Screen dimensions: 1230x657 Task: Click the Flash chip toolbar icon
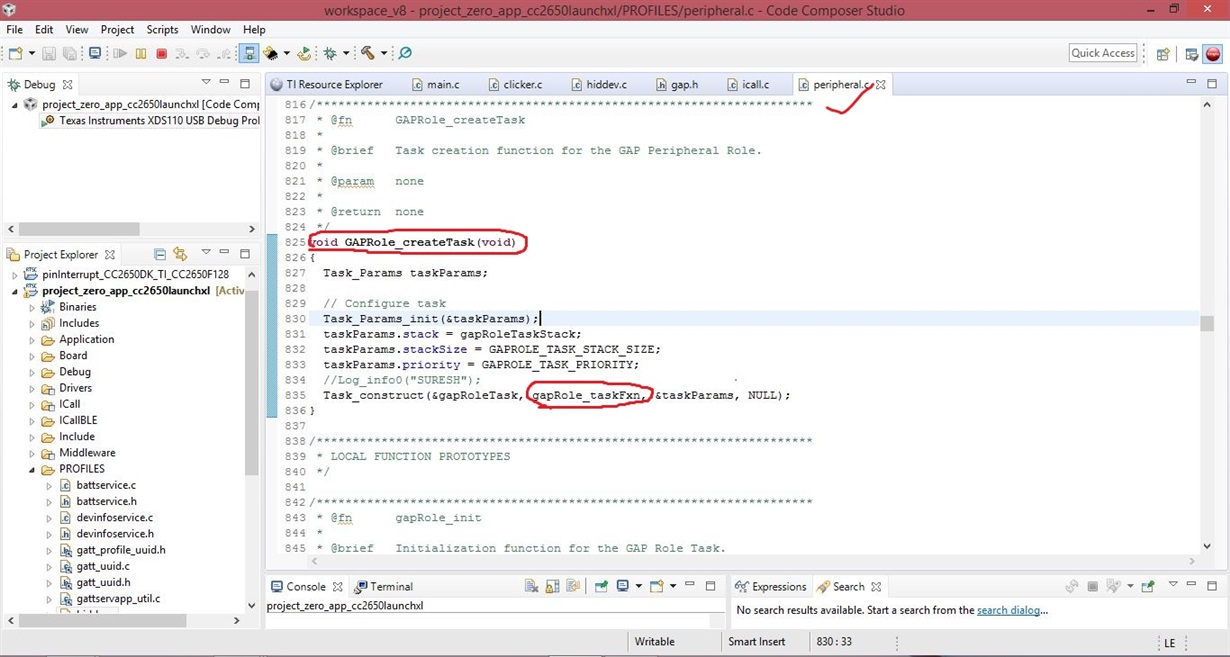pos(270,53)
